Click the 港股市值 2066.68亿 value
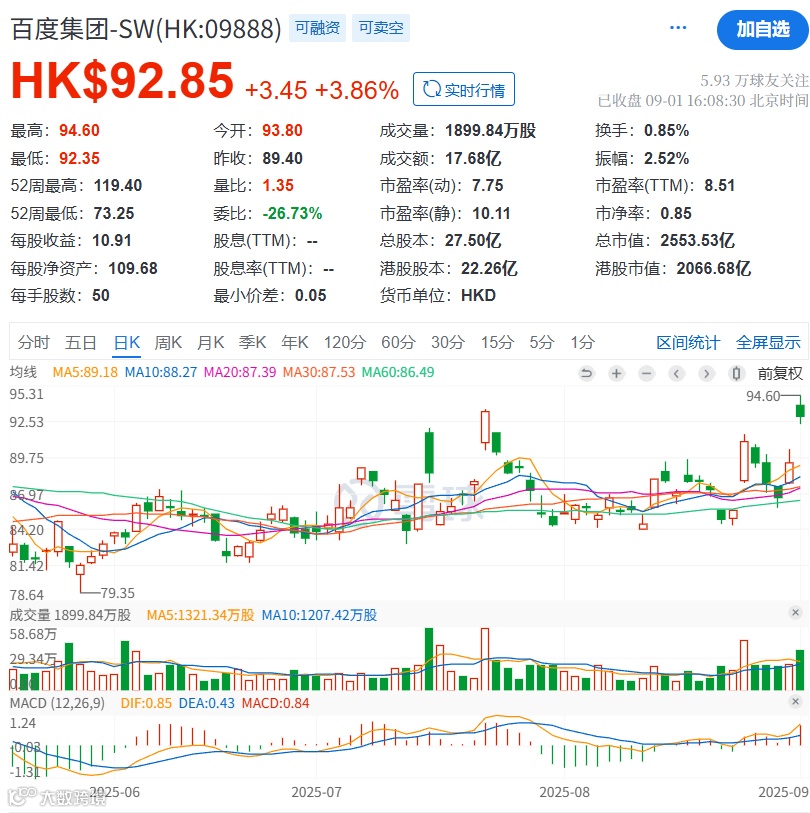 click(x=713, y=268)
